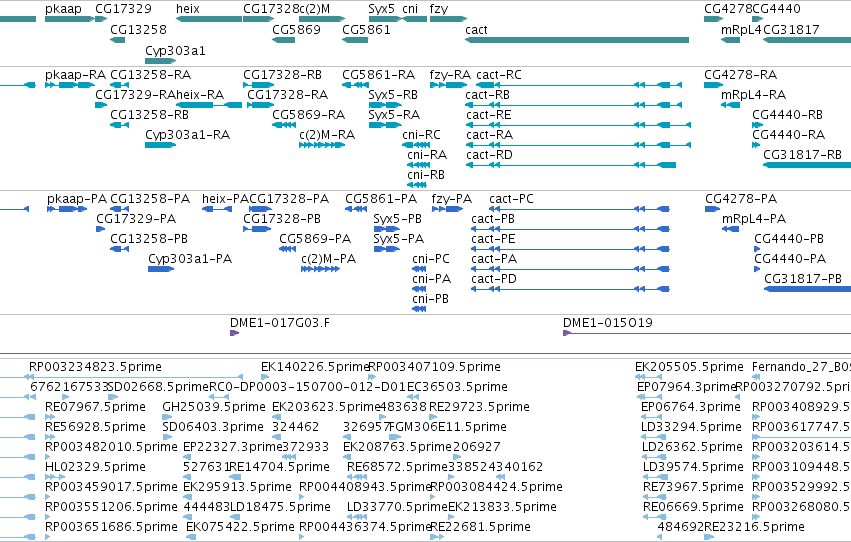851x542 pixels.
Task: Select transcript Syx5-RB
Action: [385, 105]
